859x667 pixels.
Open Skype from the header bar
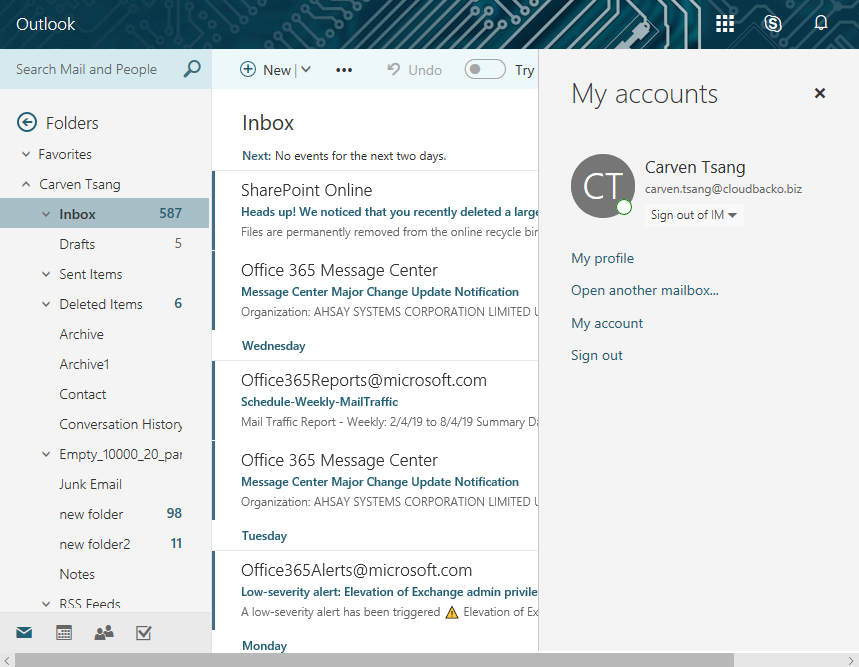click(x=772, y=24)
